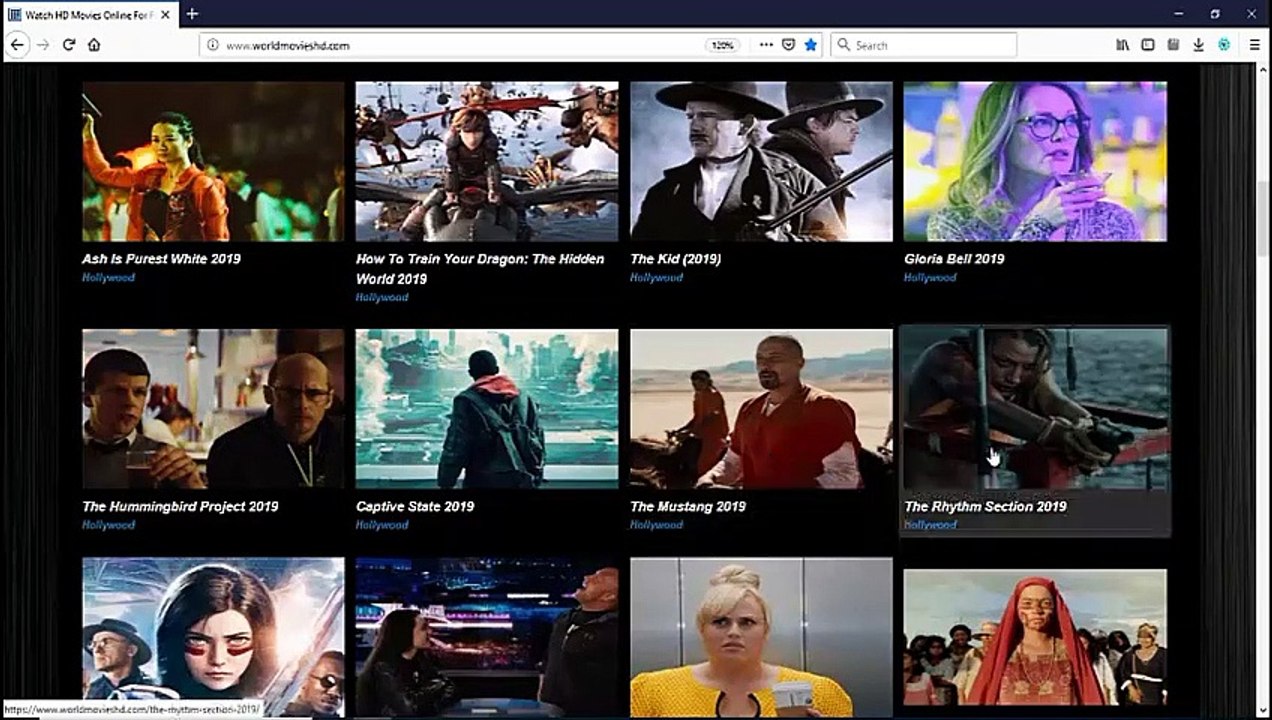Select the Watch HD Movies Online tab
The image size is (1272, 720).
[x=89, y=14]
